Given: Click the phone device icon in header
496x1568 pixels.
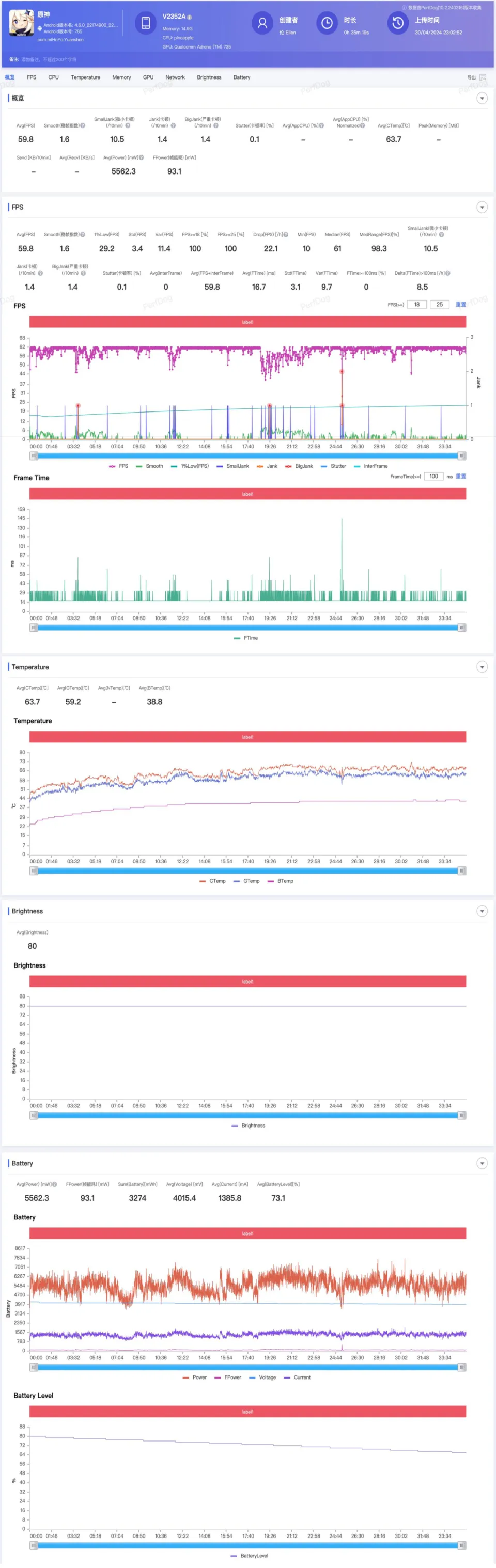Looking at the screenshot, I should pos(146,24).
